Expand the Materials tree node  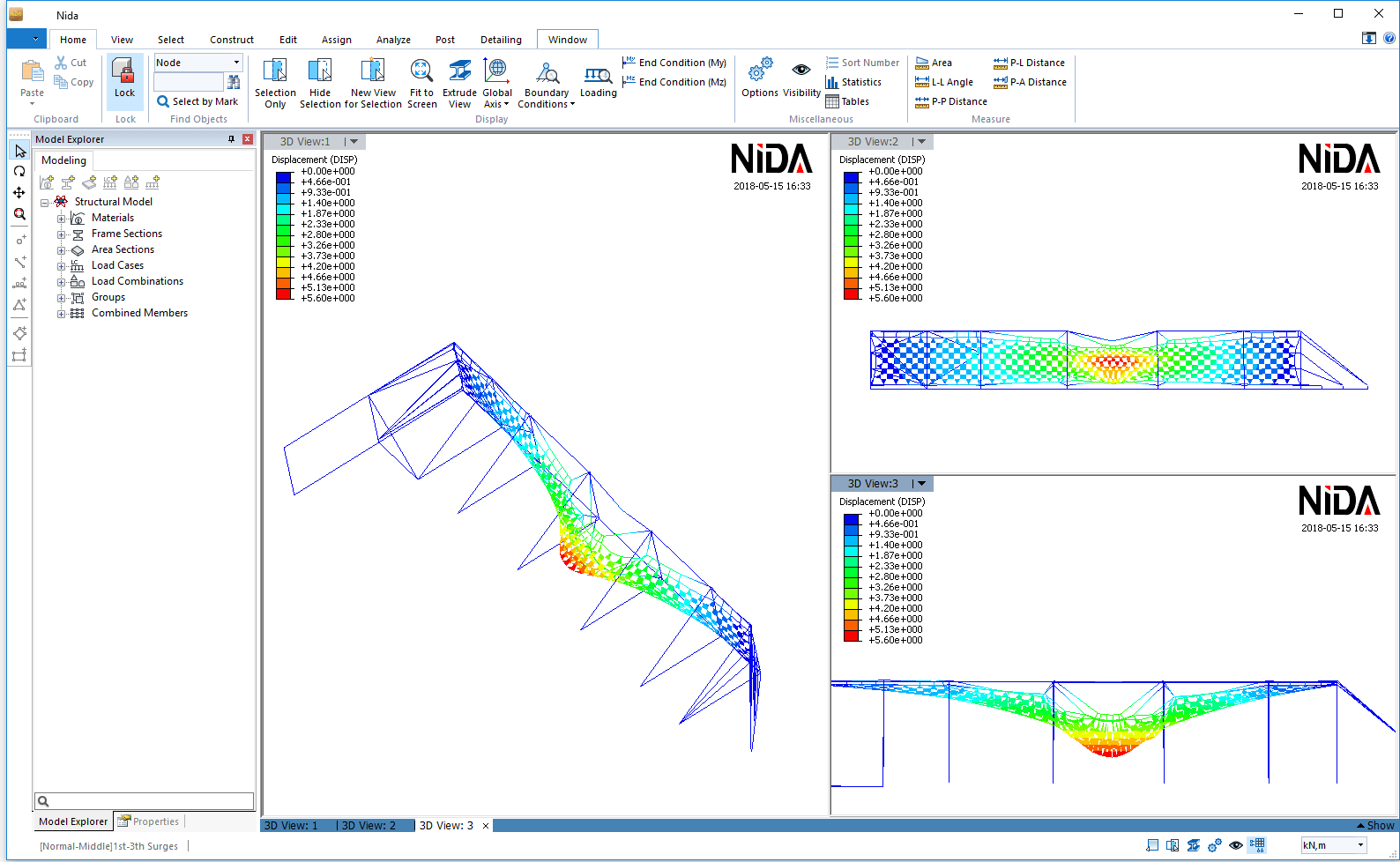click(x=61, y=219)
